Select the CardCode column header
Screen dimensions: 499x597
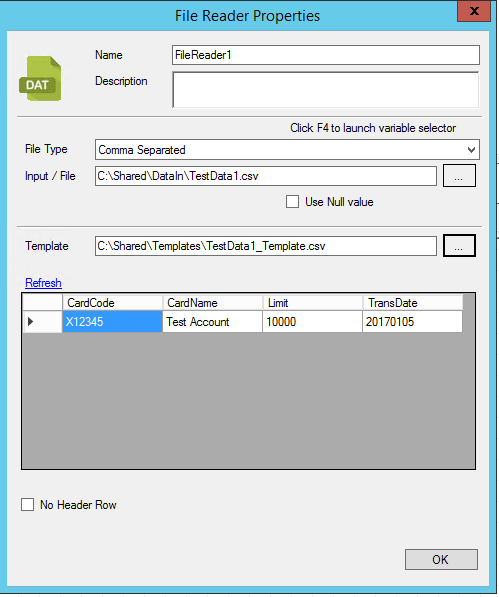pyautogui.click(x=112, y=303)
